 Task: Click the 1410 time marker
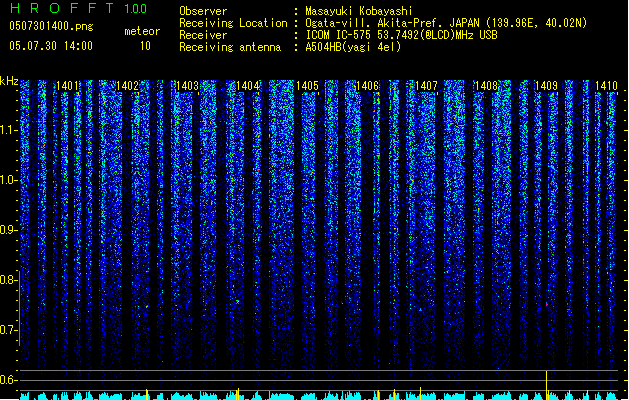[606, 86]
